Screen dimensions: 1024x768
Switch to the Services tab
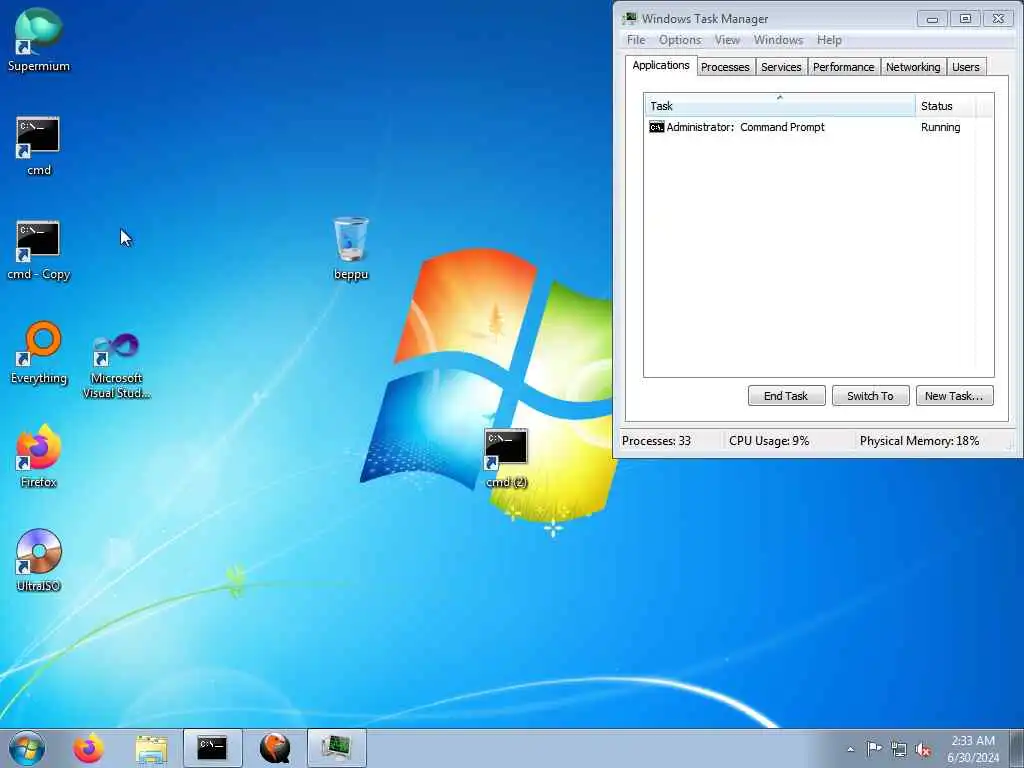tap(781, 67)
